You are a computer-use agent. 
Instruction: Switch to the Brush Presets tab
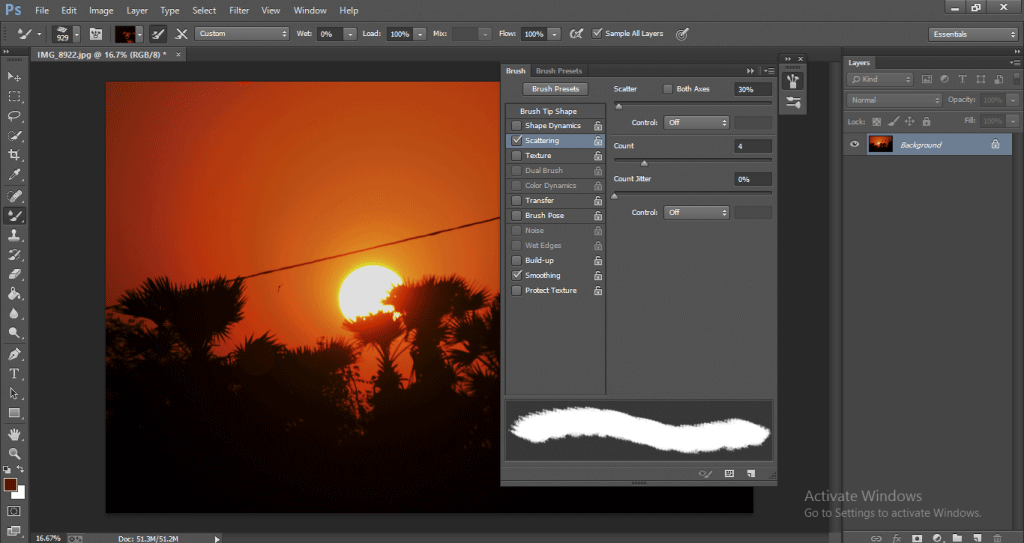tap(558, 71)
